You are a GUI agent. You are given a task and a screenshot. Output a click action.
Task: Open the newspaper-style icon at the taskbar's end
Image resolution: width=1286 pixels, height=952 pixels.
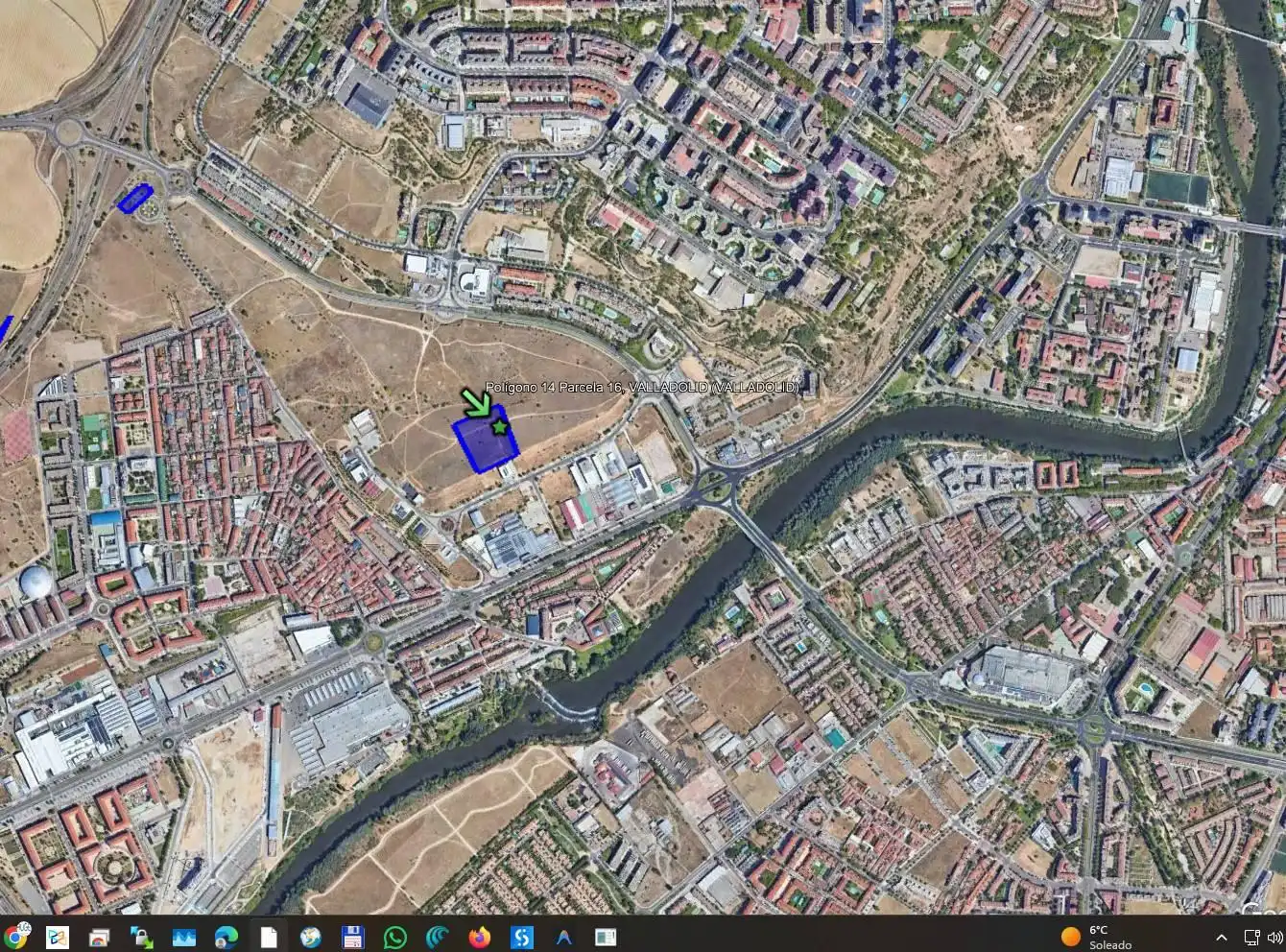point(606,937)
